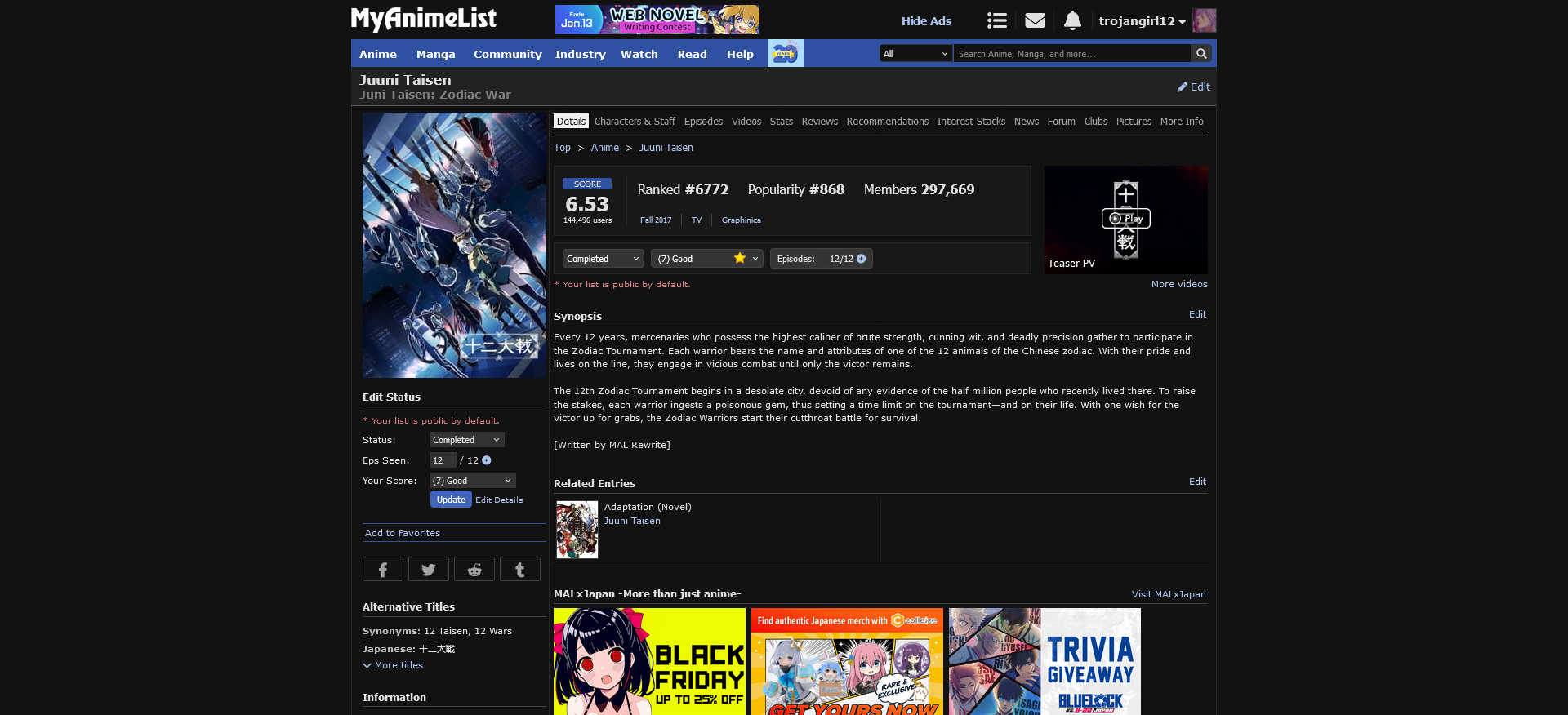Open the notifications bell icon

[x=1072, y=20]
